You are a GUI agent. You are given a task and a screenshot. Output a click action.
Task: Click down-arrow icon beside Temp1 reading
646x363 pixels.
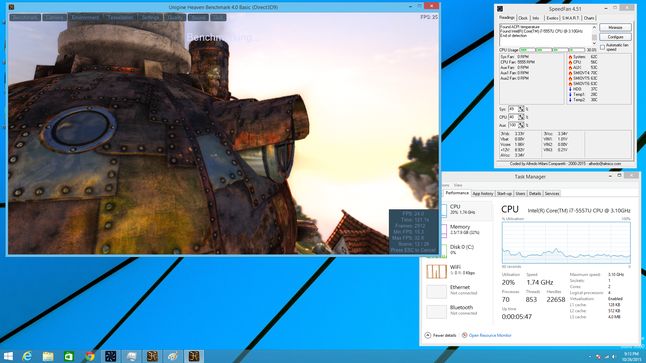pyautogui.click(x=570, y=94)
